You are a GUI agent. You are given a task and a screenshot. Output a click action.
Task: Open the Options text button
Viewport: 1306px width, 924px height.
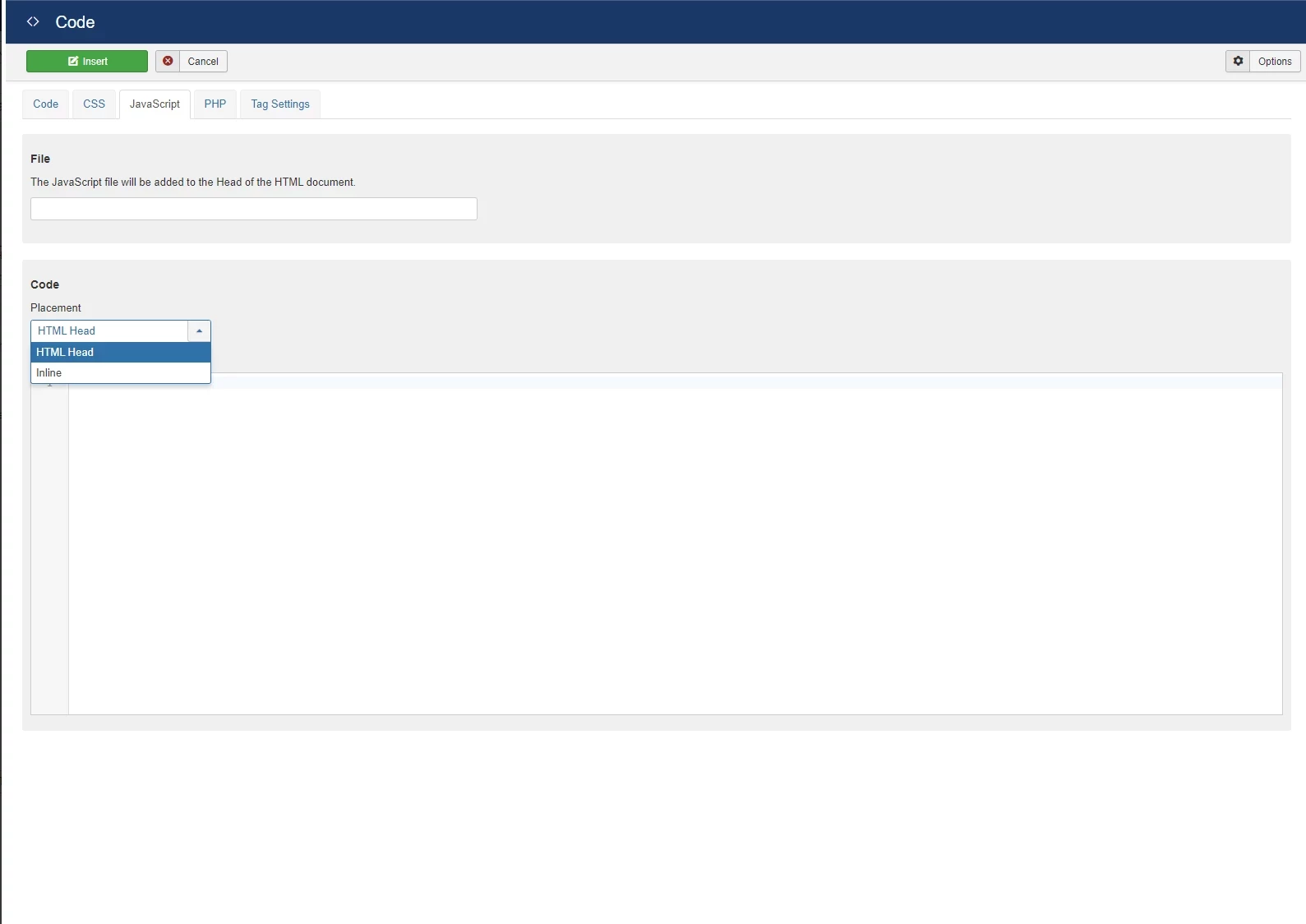point(1274,62)
